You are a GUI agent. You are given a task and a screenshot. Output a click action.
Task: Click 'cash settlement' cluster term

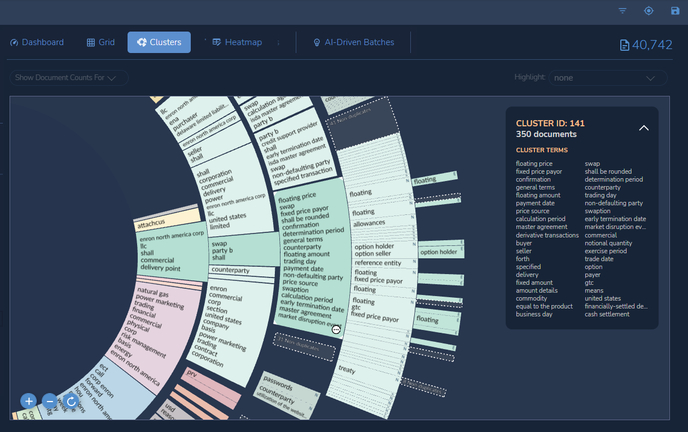(x=607, y=314)
